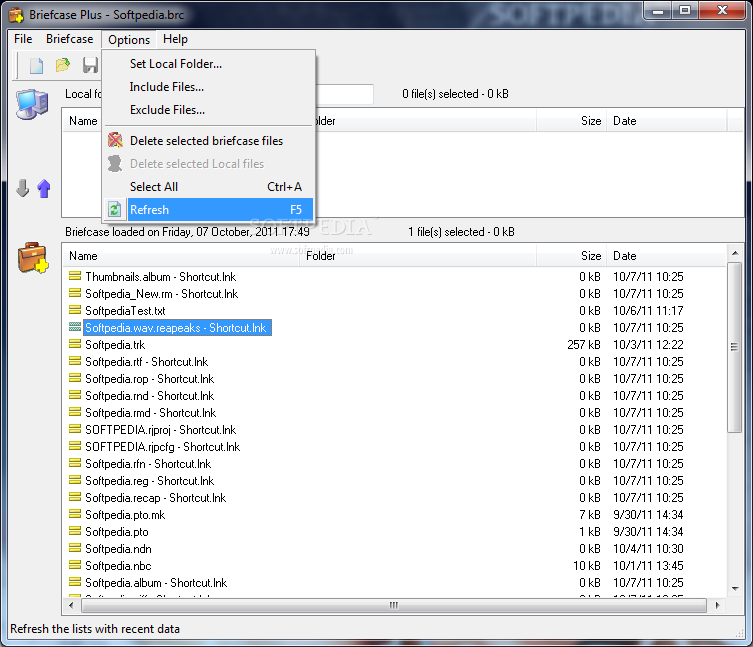Click the Briefcase Plus title bar icon
This screenshot has height=647, width=753.
click(x=16, y=15)
